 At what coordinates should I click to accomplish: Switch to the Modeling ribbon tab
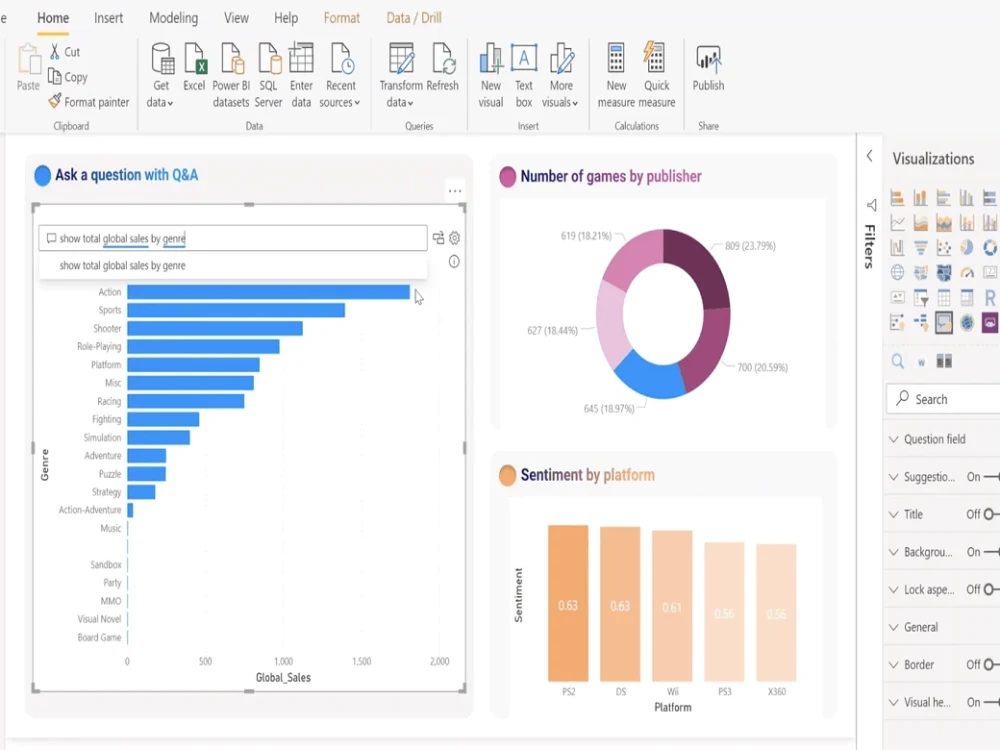(173, 17)
